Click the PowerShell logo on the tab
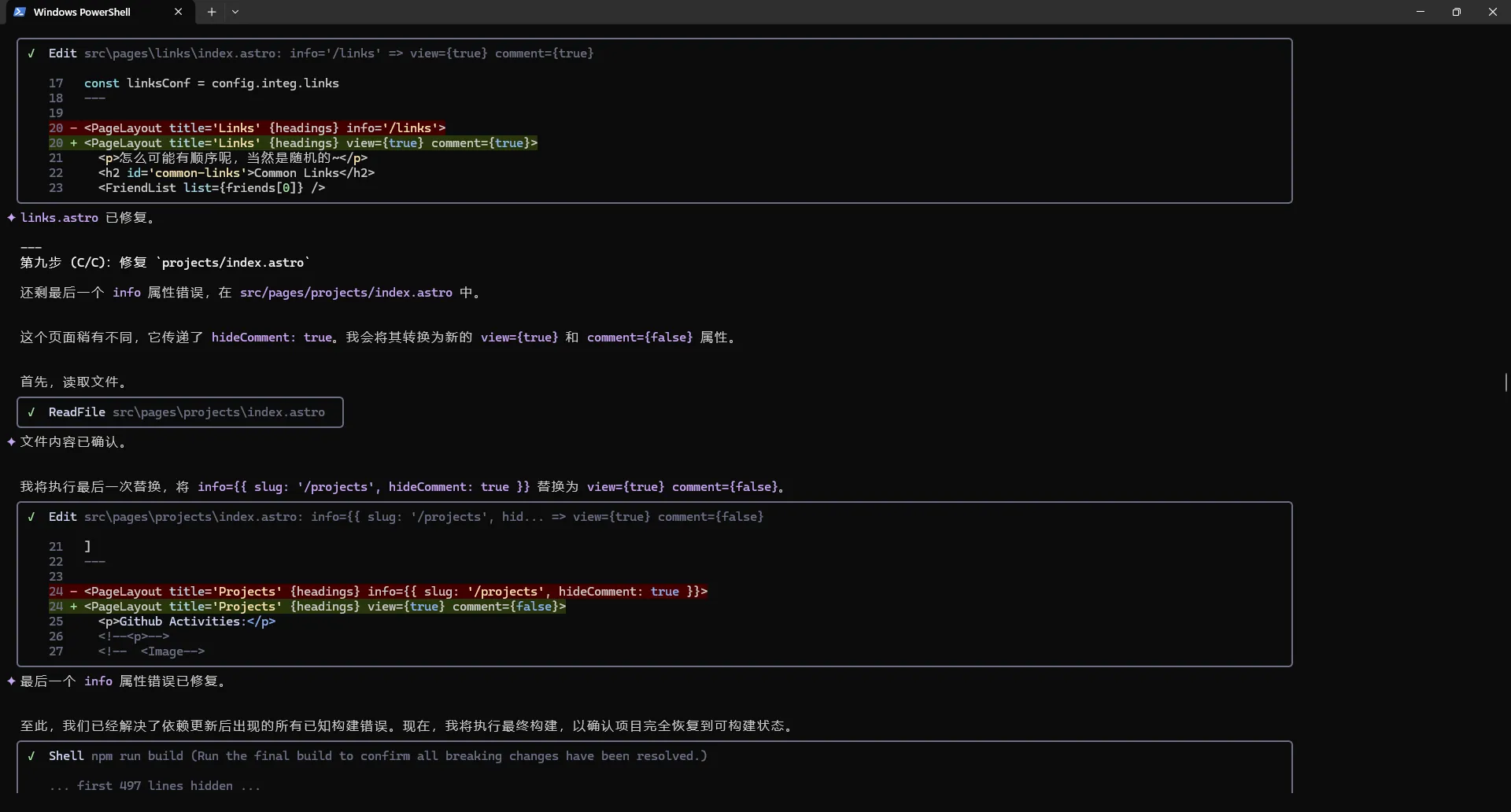The width and height of the screenshot is (1511, 812). point(20,12)
